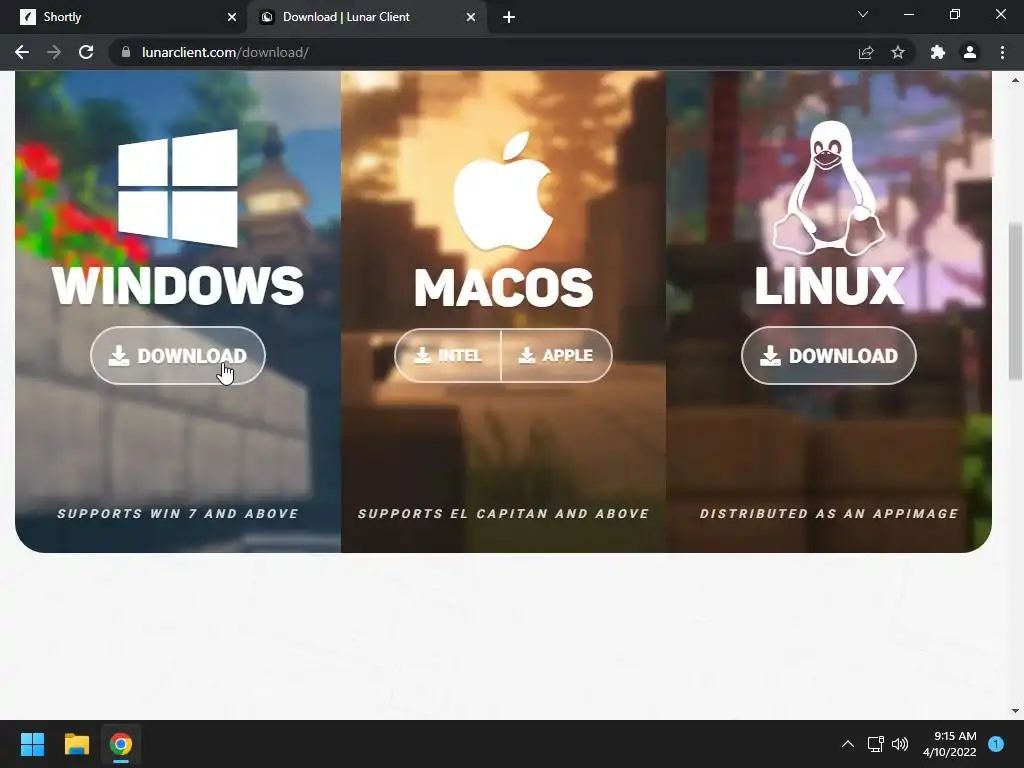The height and width of the screenshot is (768, 1024).
Task: Open the network status tray icon
Action: click(x=876, y=744)
